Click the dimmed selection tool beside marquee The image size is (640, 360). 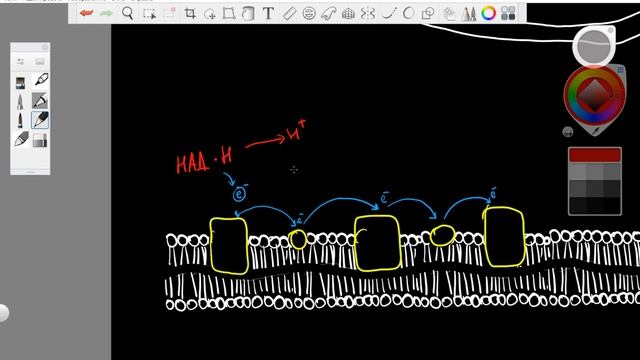[169, 13]
